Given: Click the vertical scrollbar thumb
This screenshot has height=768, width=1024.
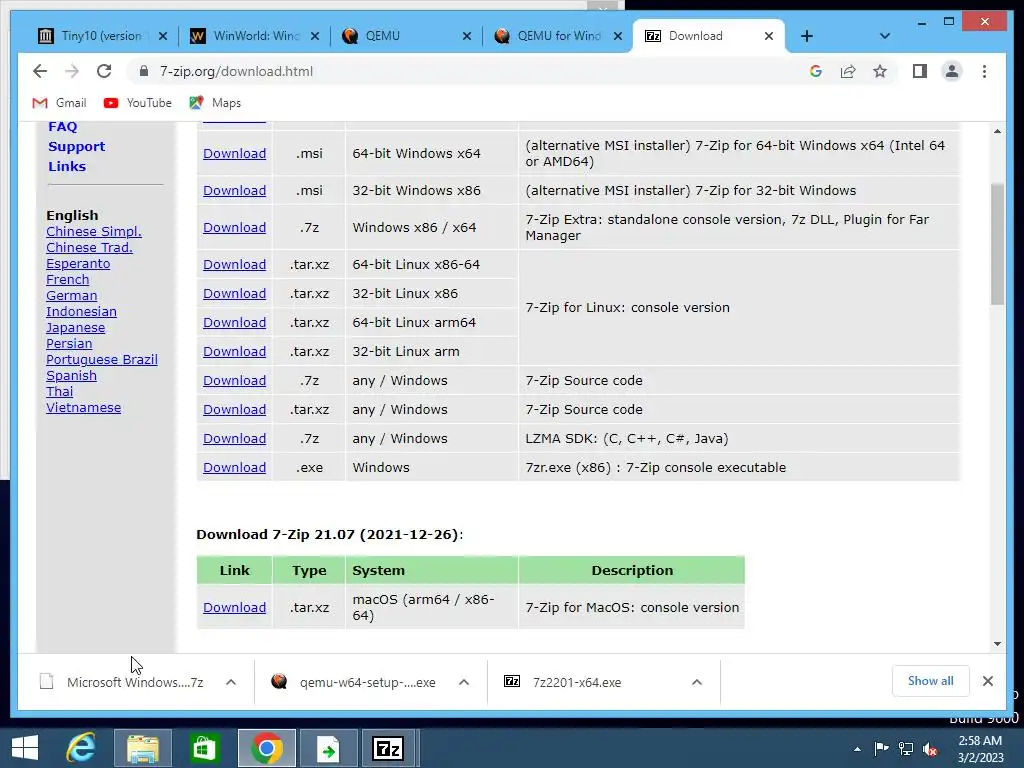Looking at the screenshot, I should [997, 244].
